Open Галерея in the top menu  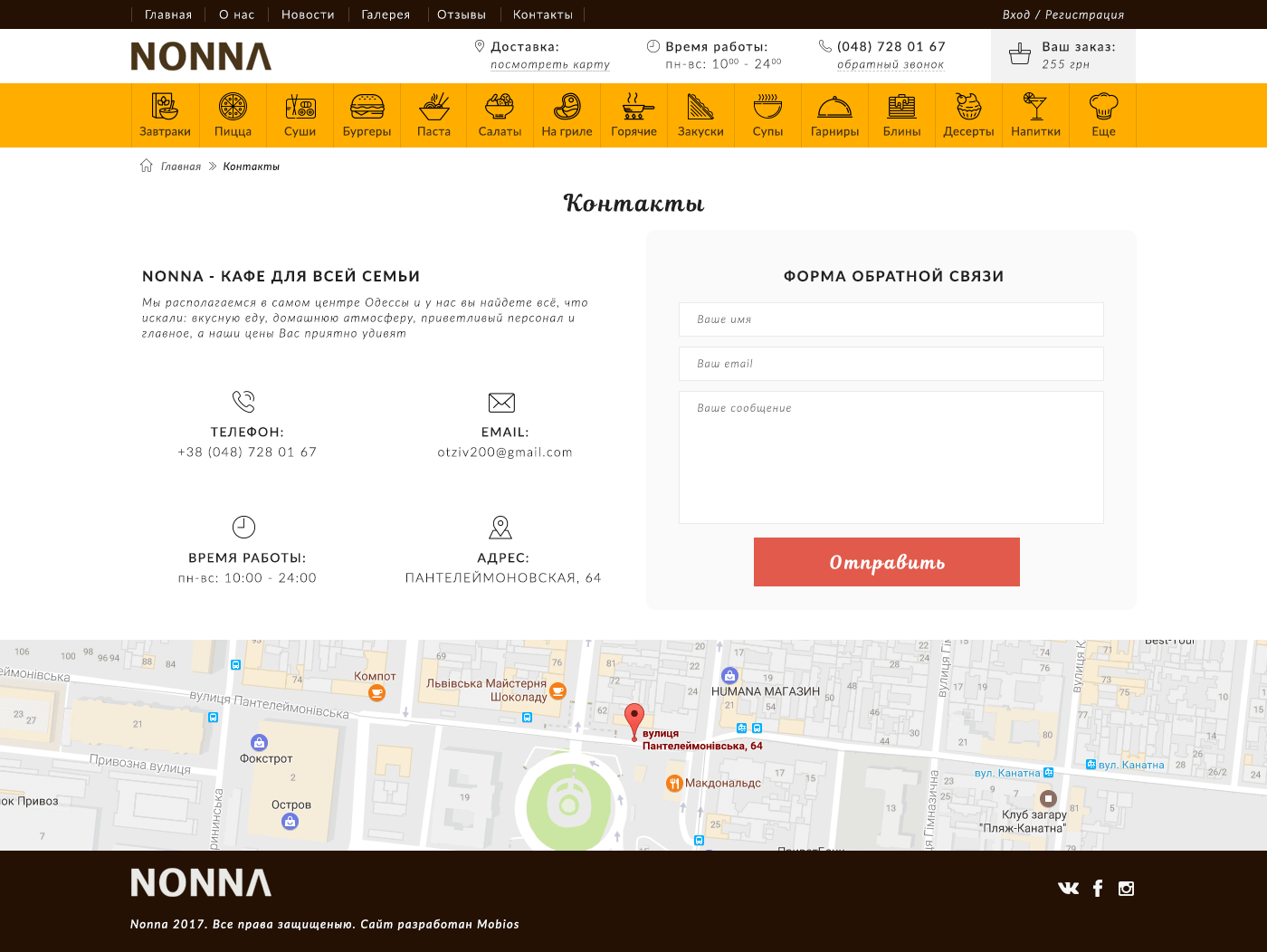[386, 14]
